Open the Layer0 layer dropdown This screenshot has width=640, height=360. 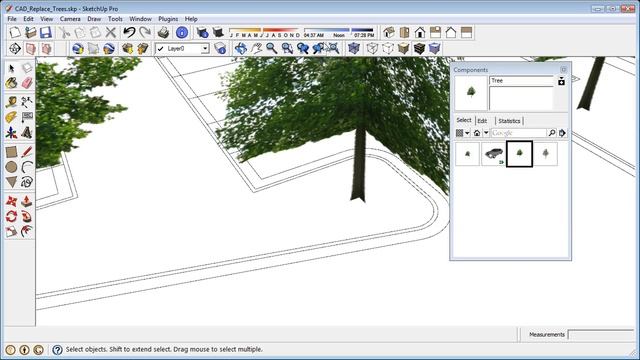tap(205, 49)
